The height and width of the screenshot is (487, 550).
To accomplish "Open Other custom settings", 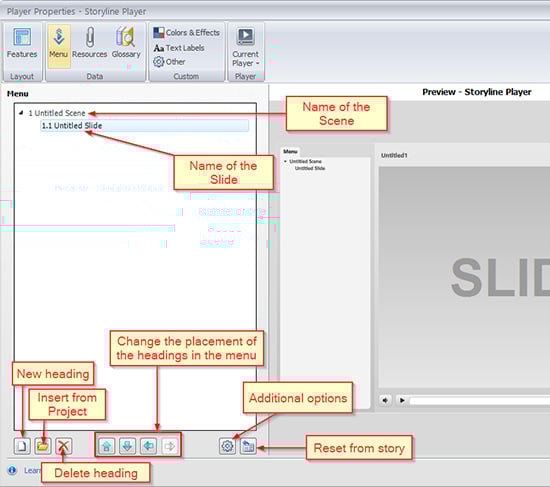I will tap(169, 62).
